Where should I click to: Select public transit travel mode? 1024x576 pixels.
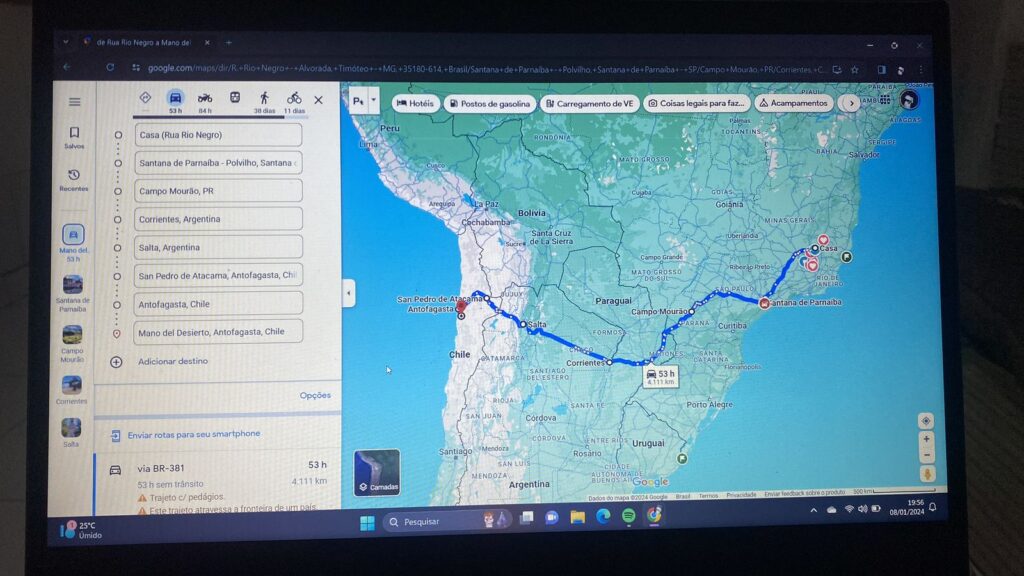[x=235, y=99]
